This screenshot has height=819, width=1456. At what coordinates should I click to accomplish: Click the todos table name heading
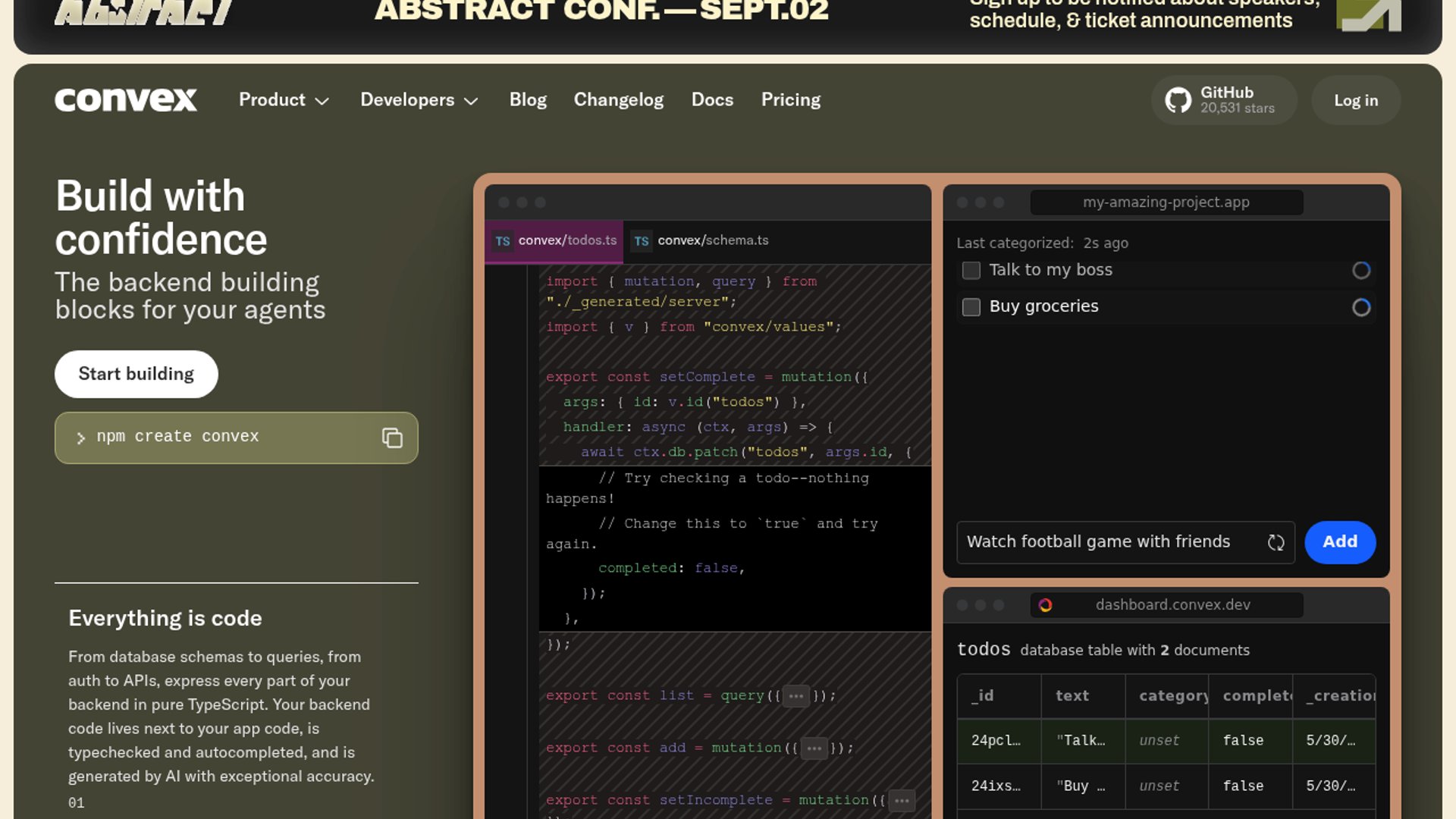click(x=984, y=650)
